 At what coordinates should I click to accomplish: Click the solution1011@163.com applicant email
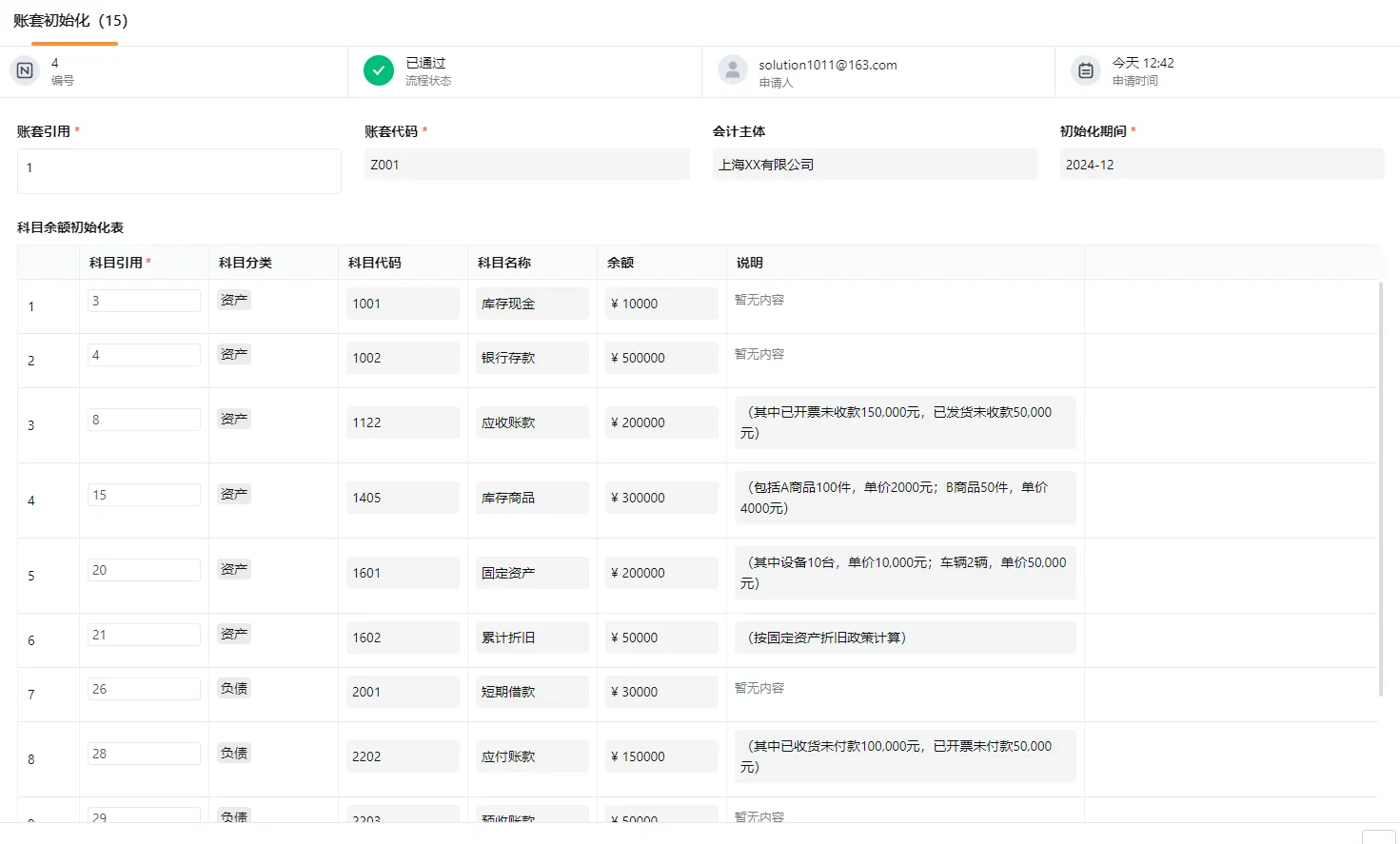[827, 65]
